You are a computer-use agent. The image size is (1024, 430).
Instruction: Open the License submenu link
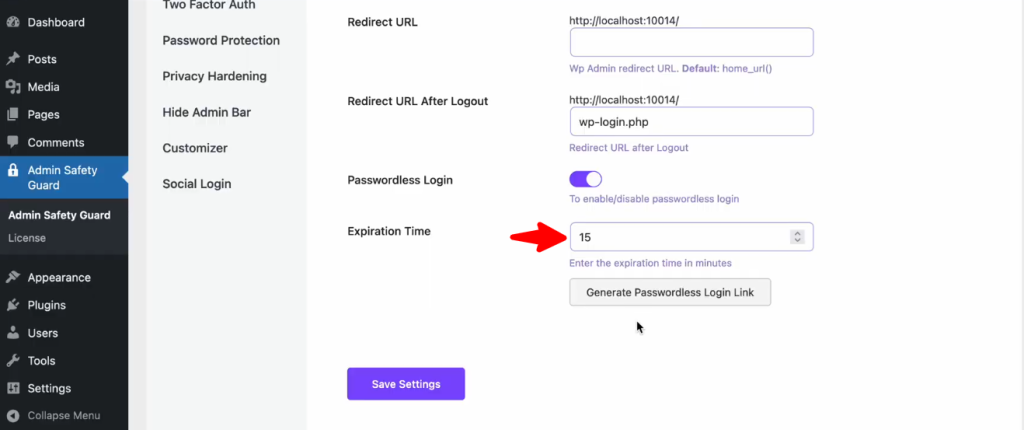coord(26,238)
